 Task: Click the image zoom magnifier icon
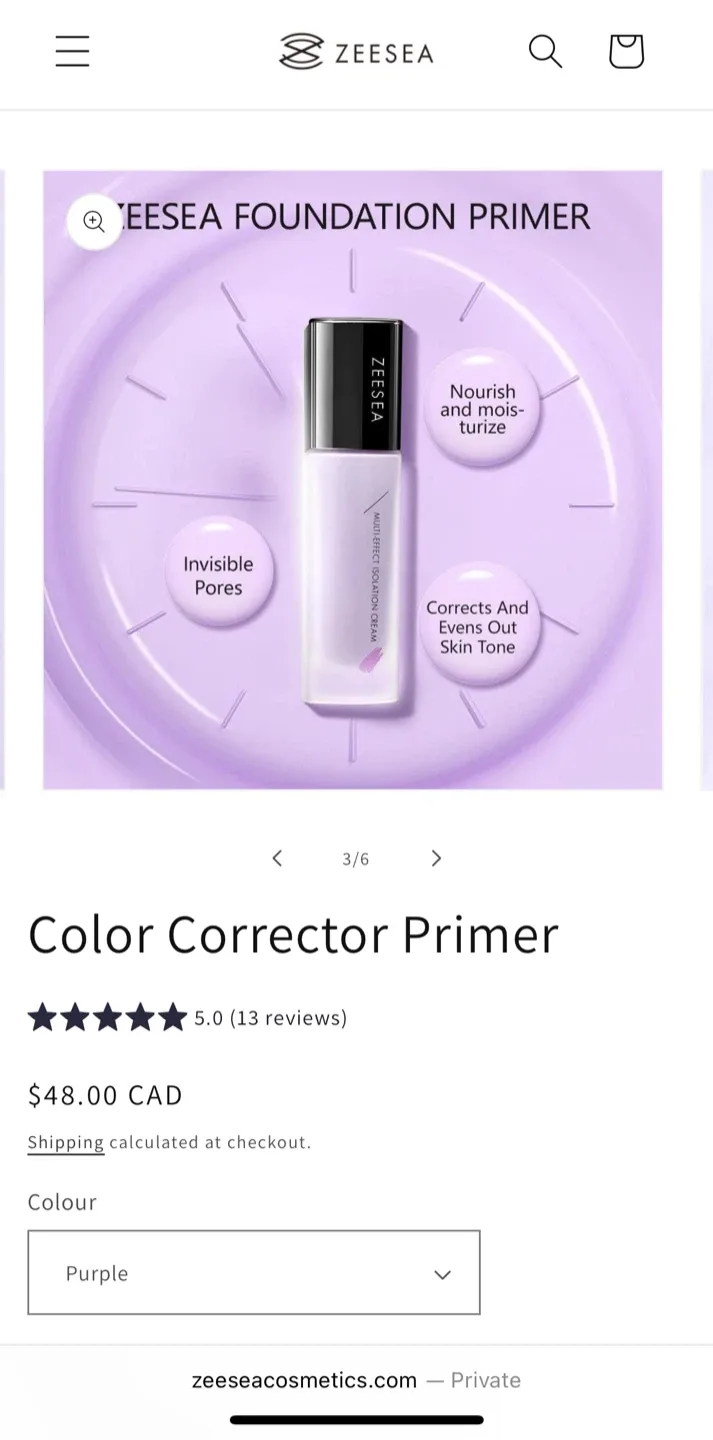click(94, 221)
